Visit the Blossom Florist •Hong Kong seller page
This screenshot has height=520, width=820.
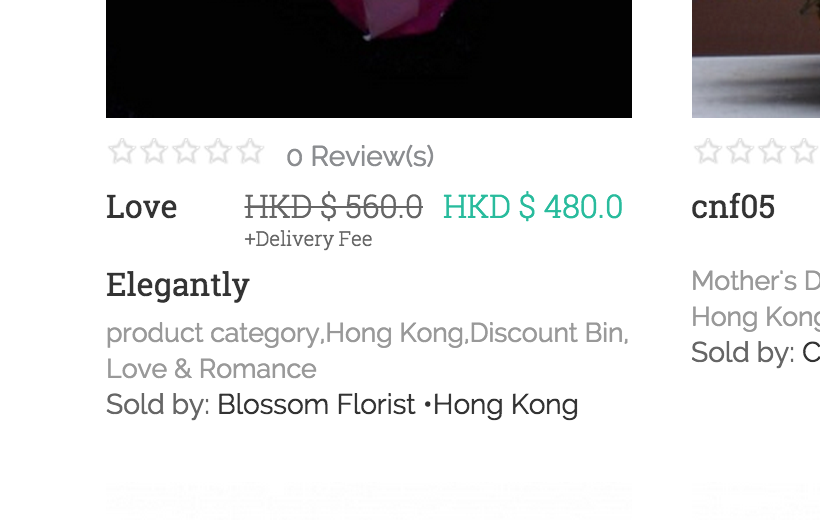pos(397,405)
